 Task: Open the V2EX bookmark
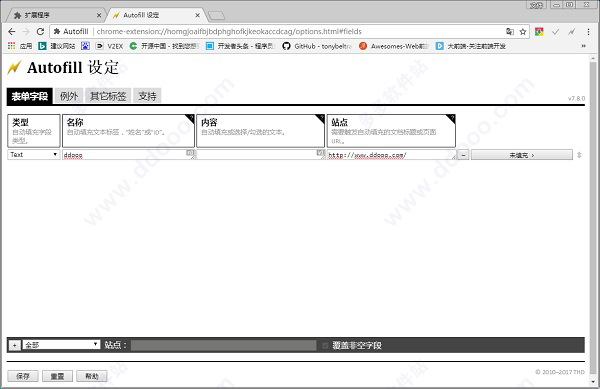click(109, 46)
